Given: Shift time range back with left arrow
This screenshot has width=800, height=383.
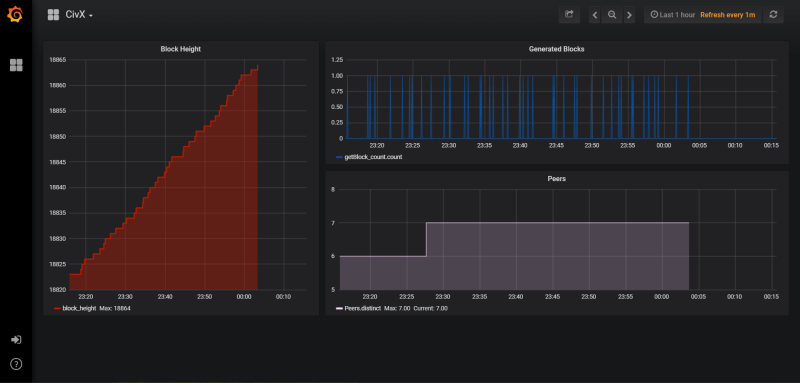Looking at the screenshot, I should coord(595,15).
